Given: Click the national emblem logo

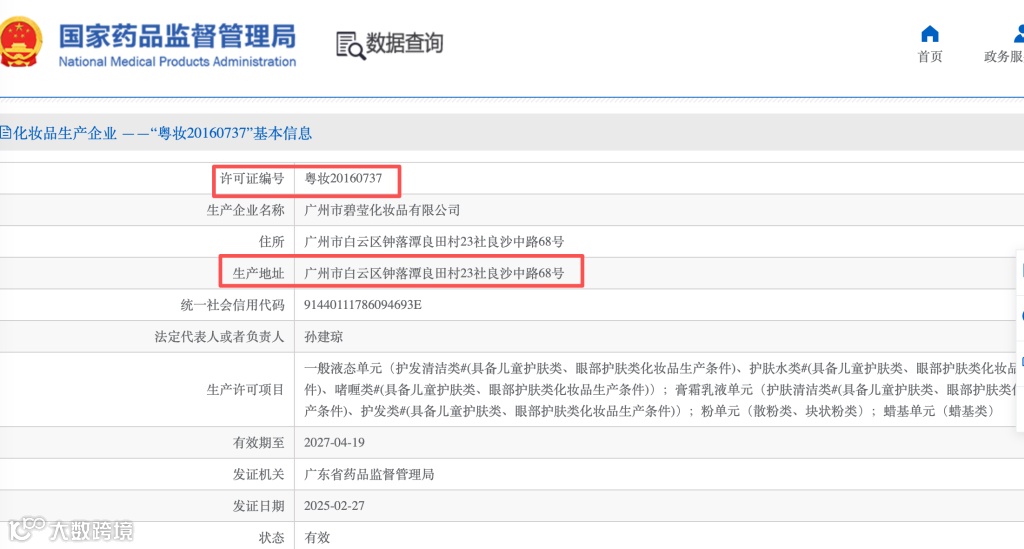Looking at the screenshot, I should (x=20, y=42).
